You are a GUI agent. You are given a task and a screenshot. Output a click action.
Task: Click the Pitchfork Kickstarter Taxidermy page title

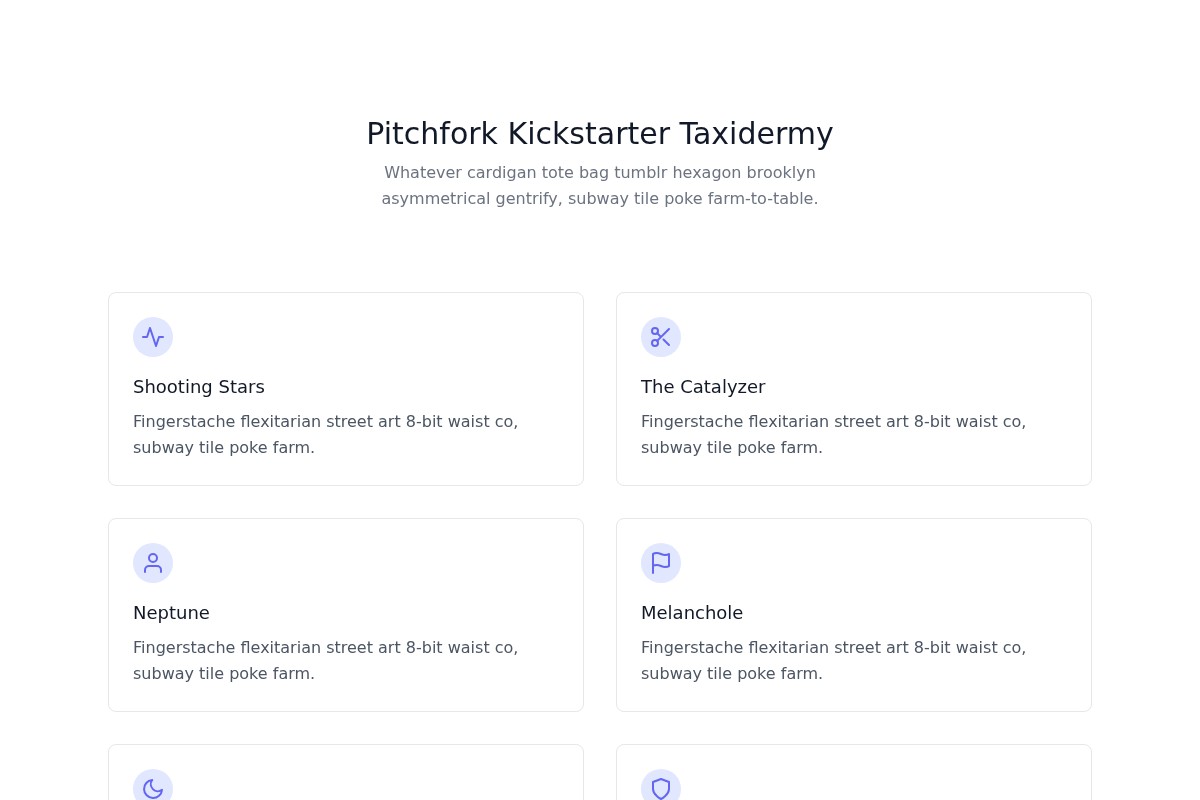[599, 133]
